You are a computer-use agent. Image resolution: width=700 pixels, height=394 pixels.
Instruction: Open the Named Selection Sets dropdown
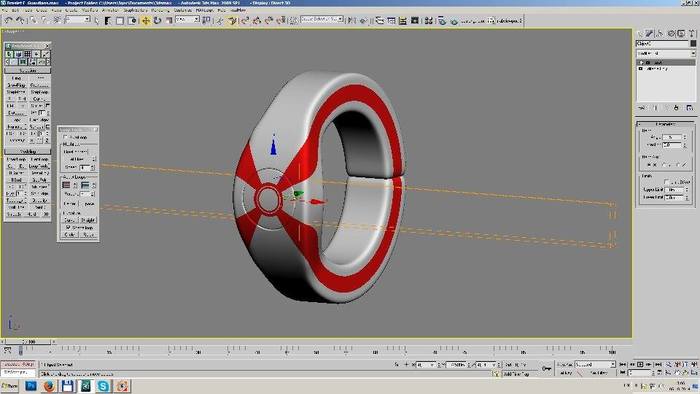322,20
